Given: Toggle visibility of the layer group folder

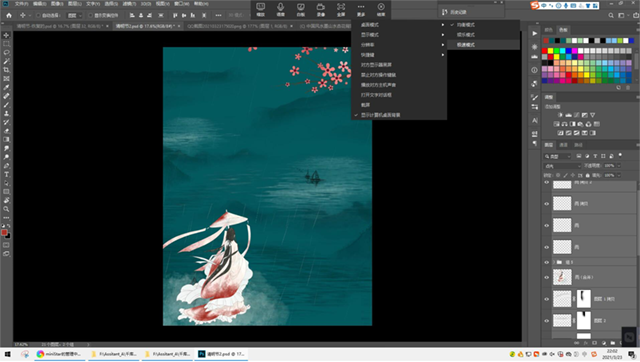Looking at the screenshot, I should pos(547,262).
